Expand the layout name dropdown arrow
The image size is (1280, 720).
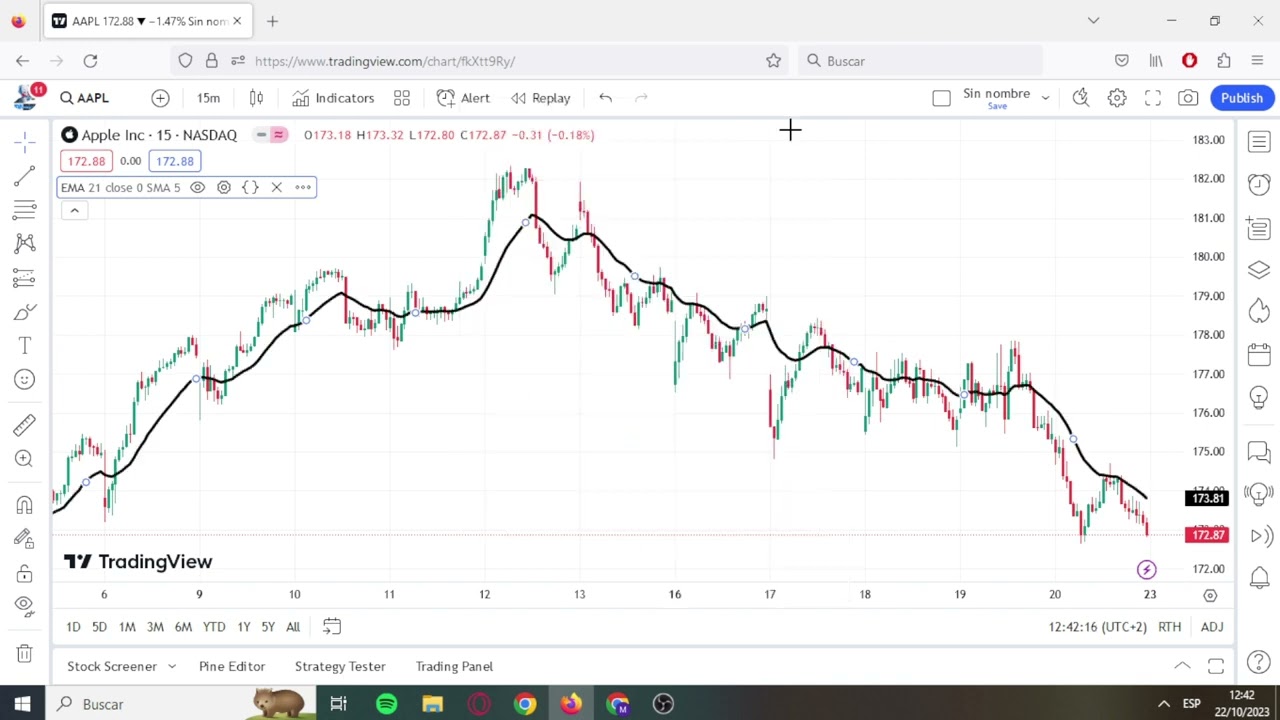click(x=1045, y=98)
